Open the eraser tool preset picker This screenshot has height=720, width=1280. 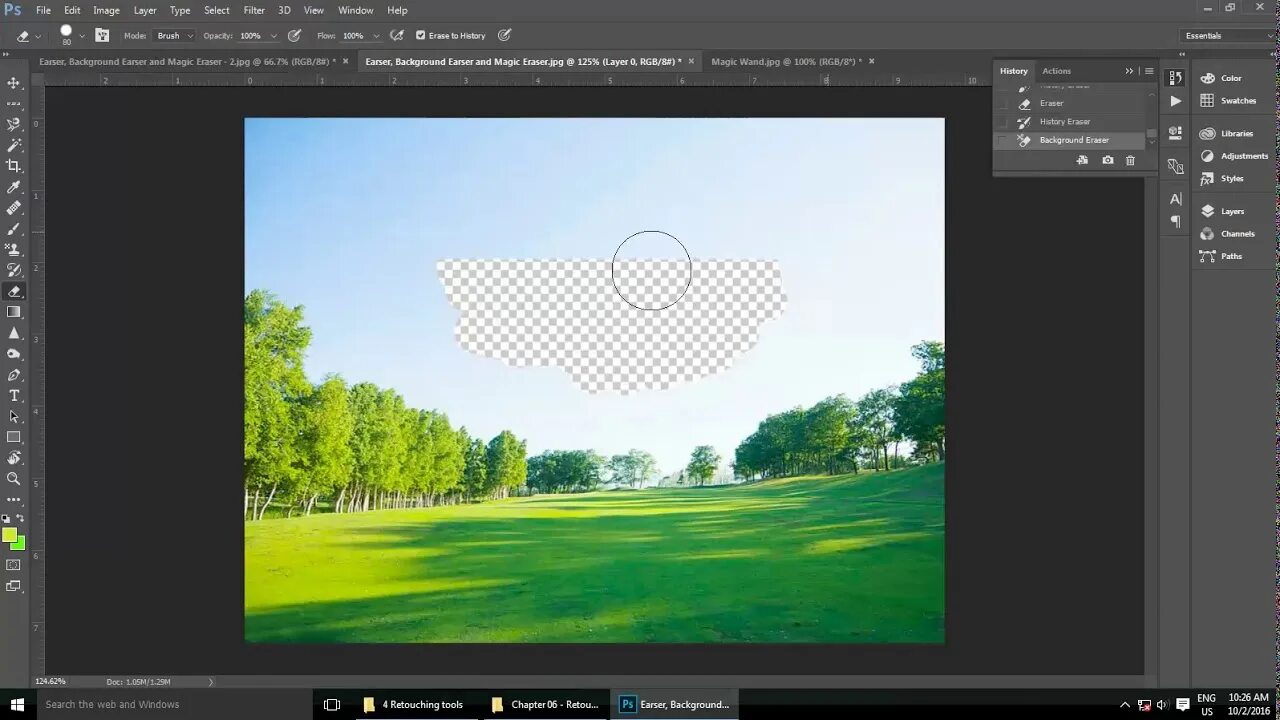[x=28, y=36]
